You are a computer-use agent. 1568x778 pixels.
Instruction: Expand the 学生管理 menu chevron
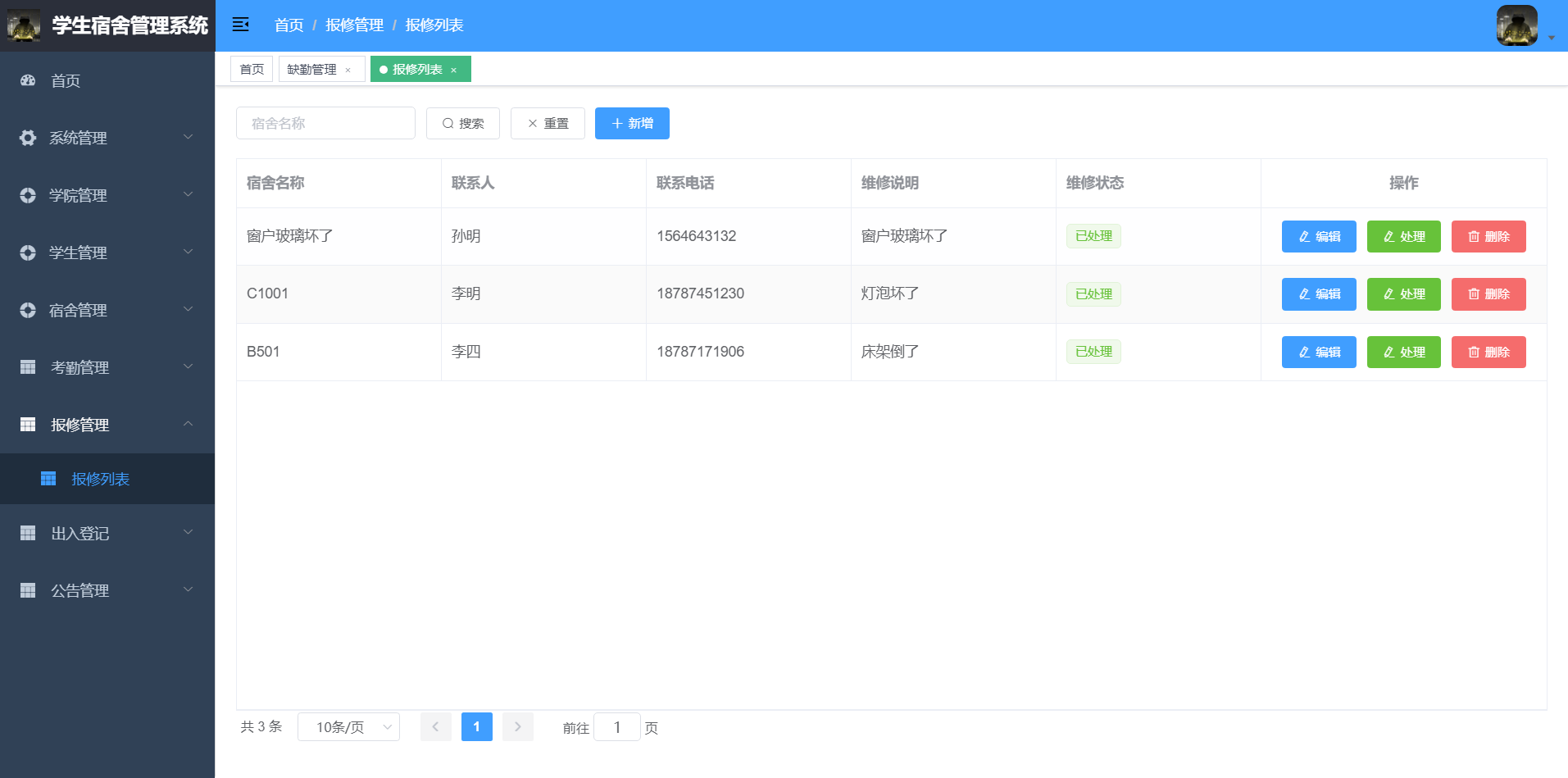[x=188, y=252]
